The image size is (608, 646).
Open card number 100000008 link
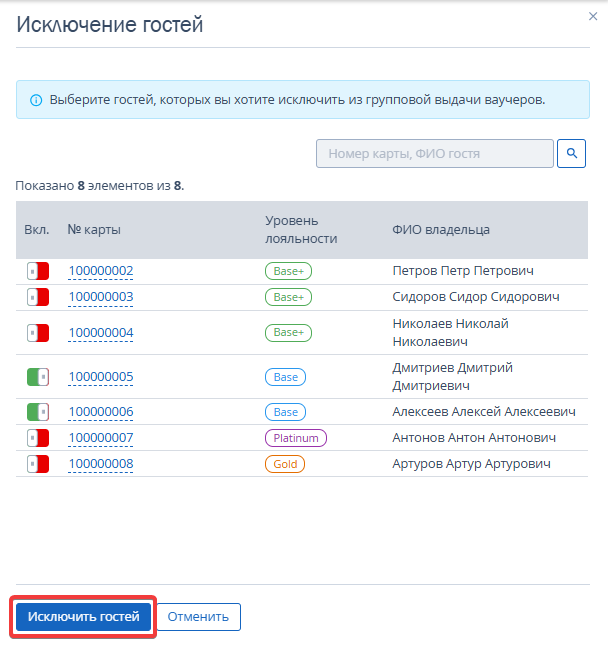coord(101,464)
